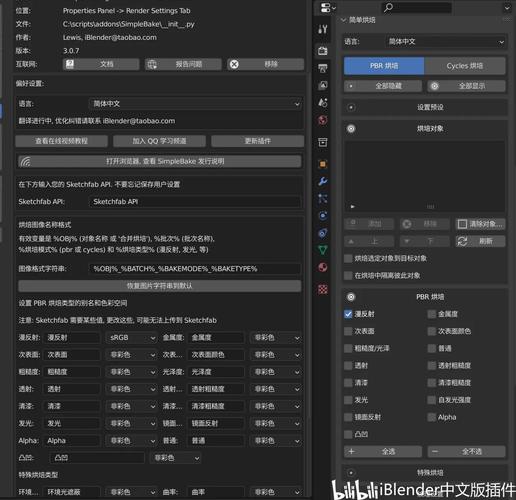The width and height of the screenshot is (516, 500).
Task: Click the 移除 remove addon button
Action: (265, 64)
